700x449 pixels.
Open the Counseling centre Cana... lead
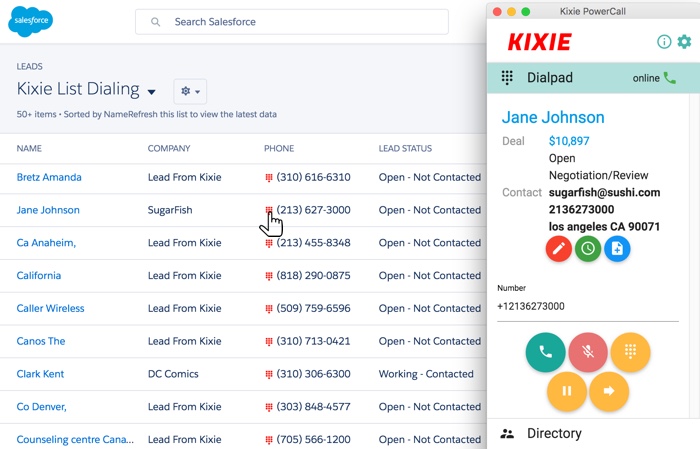coord(75,440)
